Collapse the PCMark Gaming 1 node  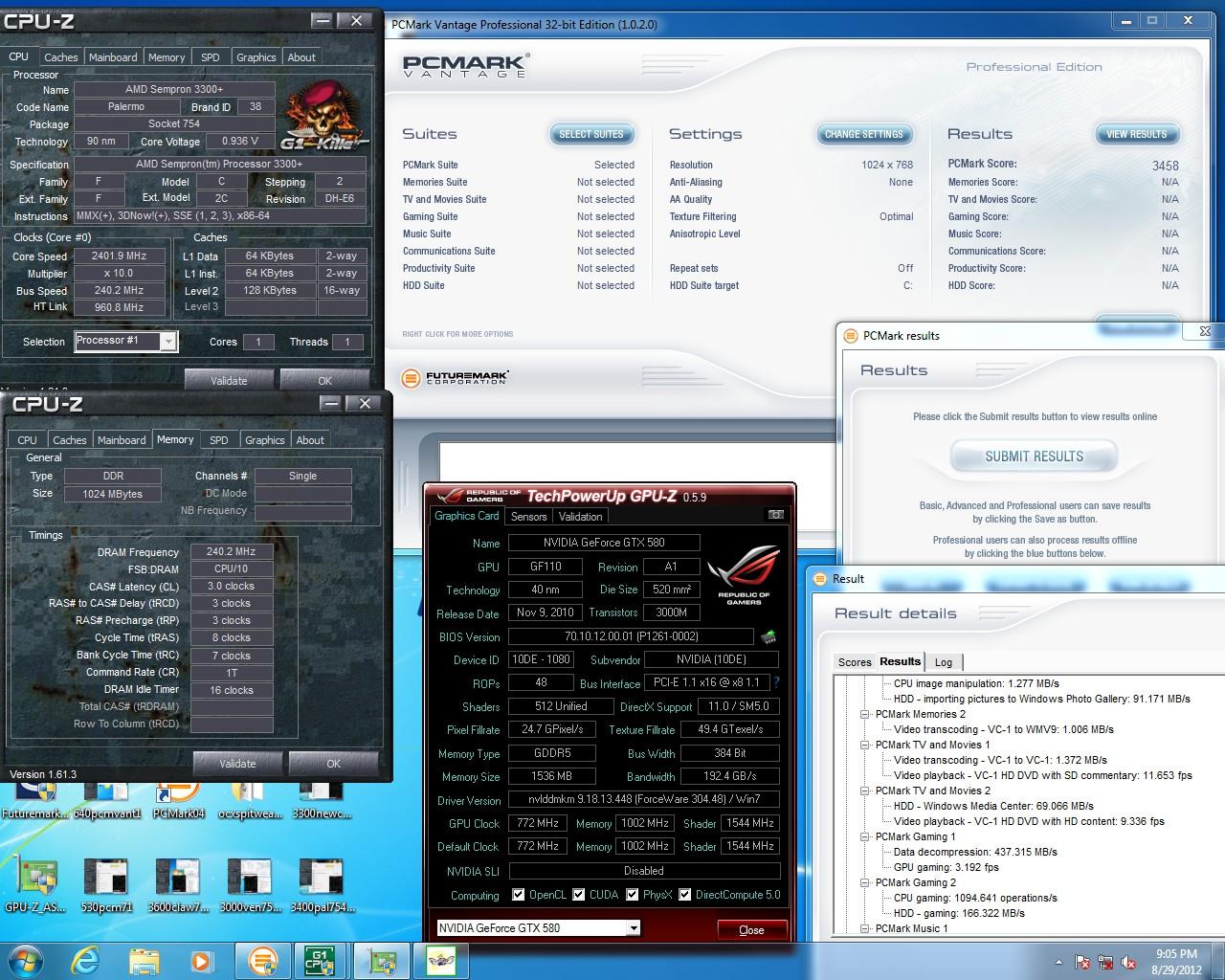(864, 836)
